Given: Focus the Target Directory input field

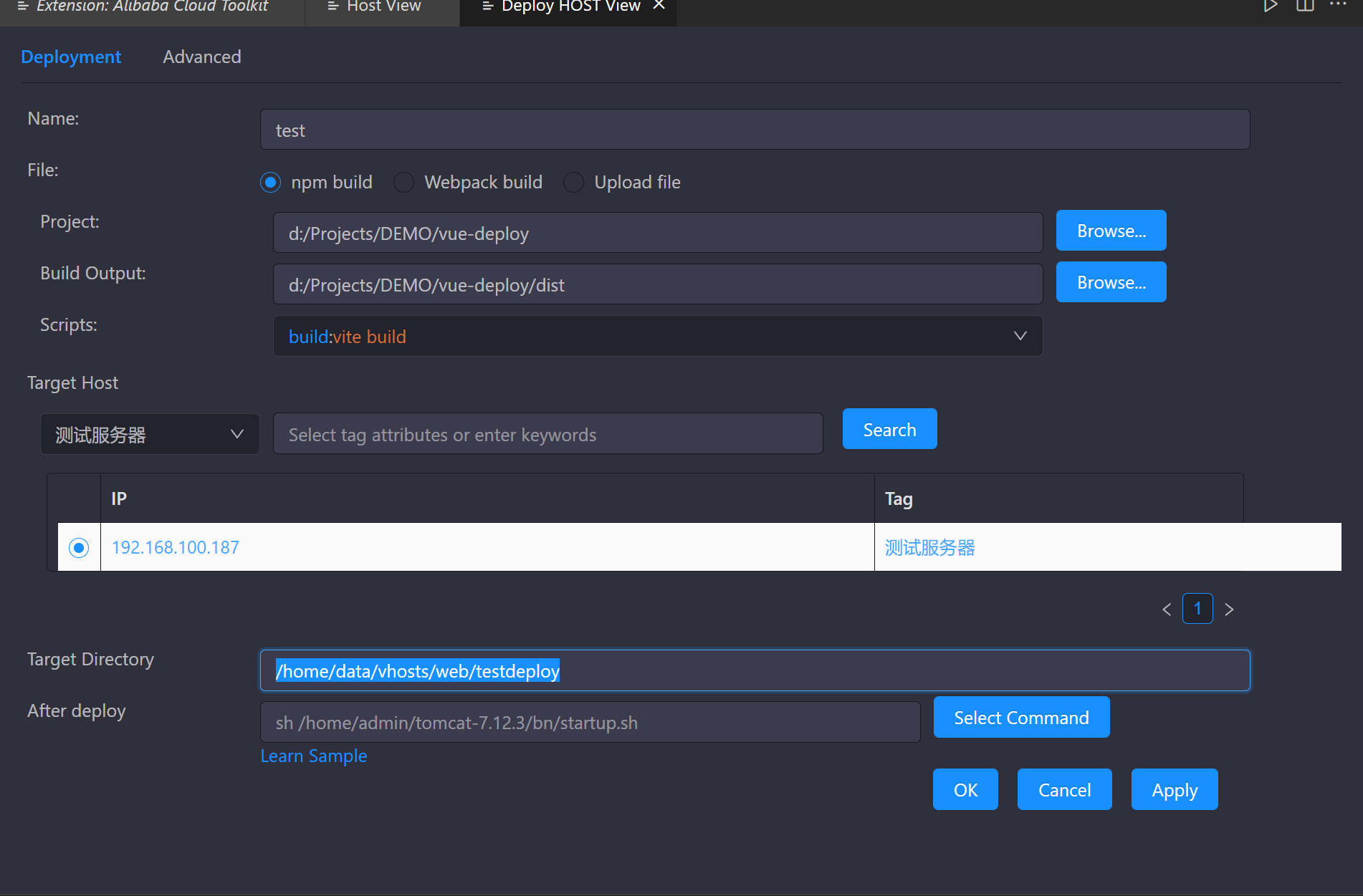Looking at the screenshot, I should click(x=755, y=670).
